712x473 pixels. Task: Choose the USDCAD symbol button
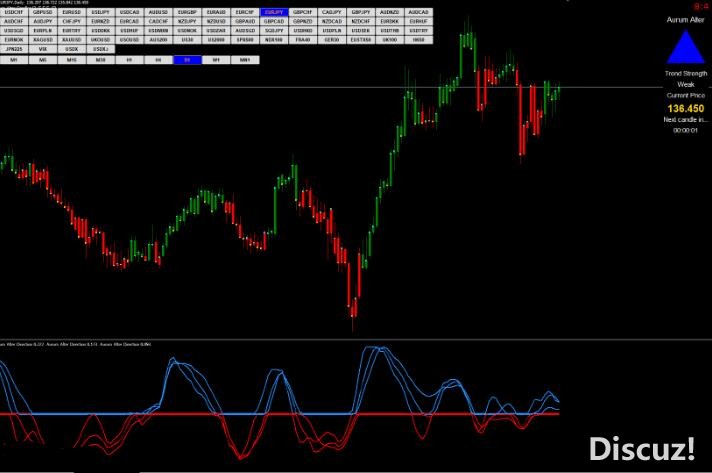[129, 12]
